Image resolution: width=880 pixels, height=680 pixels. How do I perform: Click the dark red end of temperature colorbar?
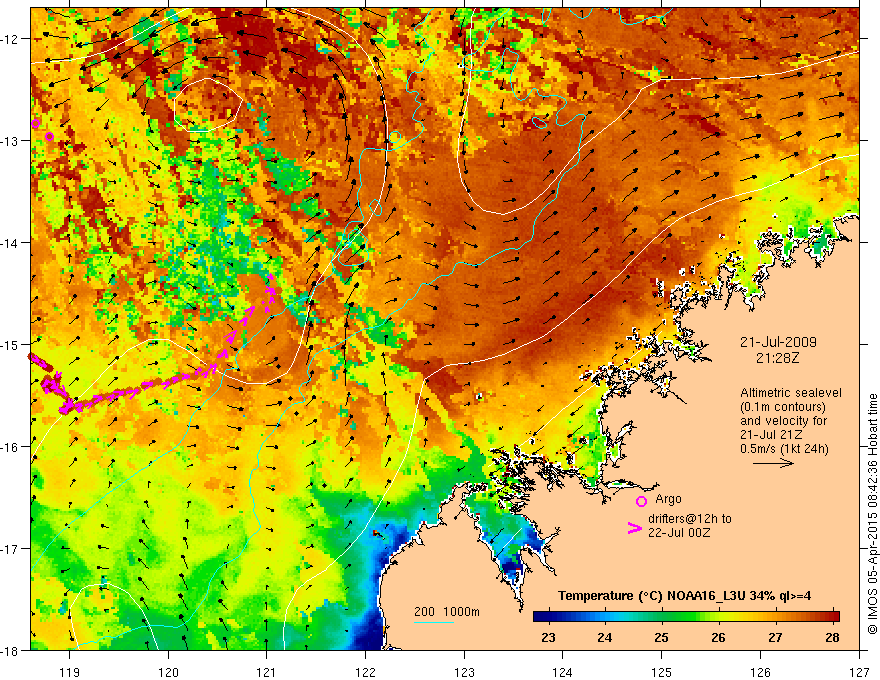point(832,616)
